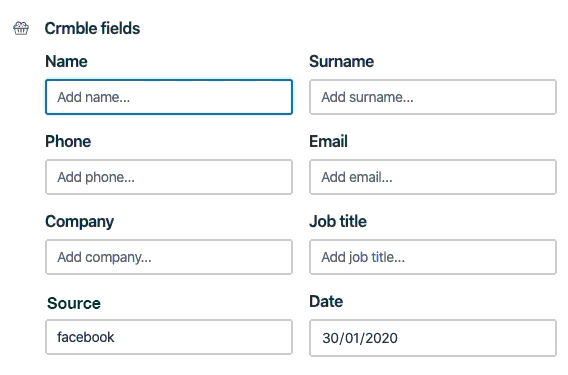The height and width of the screenshot is (375, 568).
Task: Select the Add surname text box
Action: pos(433,97)
